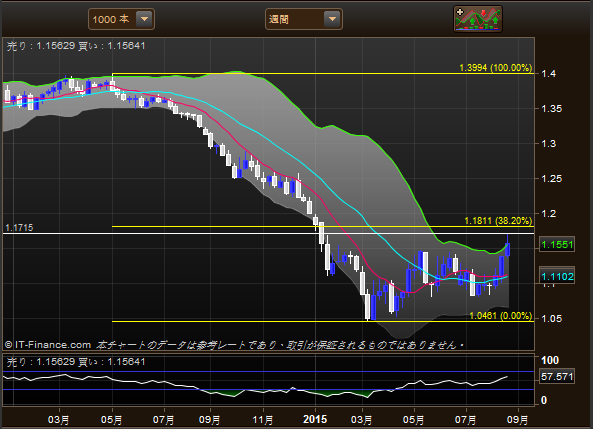The width and height of the screenshot is (593, 429).
Task: Click the 1.1811 (38.20%) Fibonacci label
Action: pos(498,221)
